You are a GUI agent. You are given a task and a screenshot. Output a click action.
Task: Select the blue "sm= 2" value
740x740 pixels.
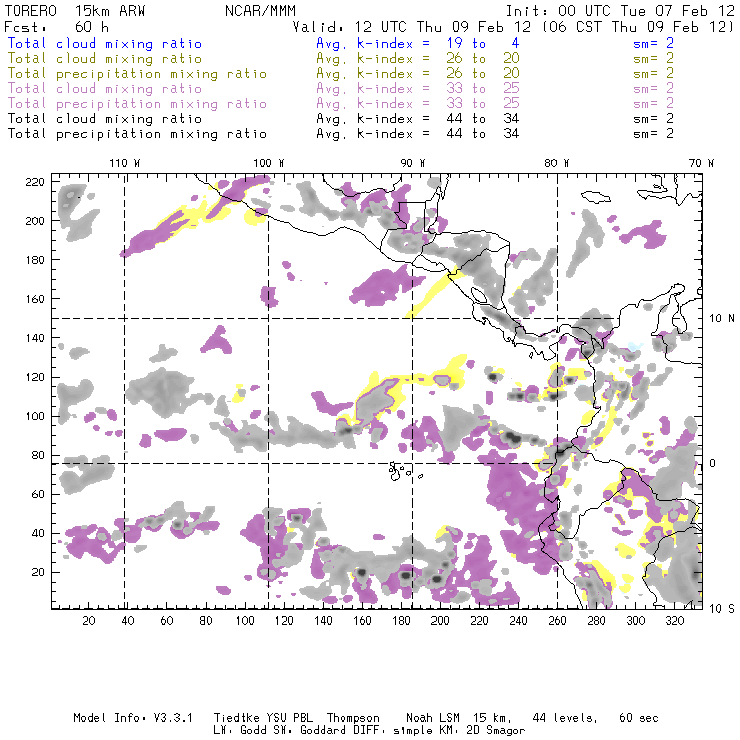[x=653, y=43]
